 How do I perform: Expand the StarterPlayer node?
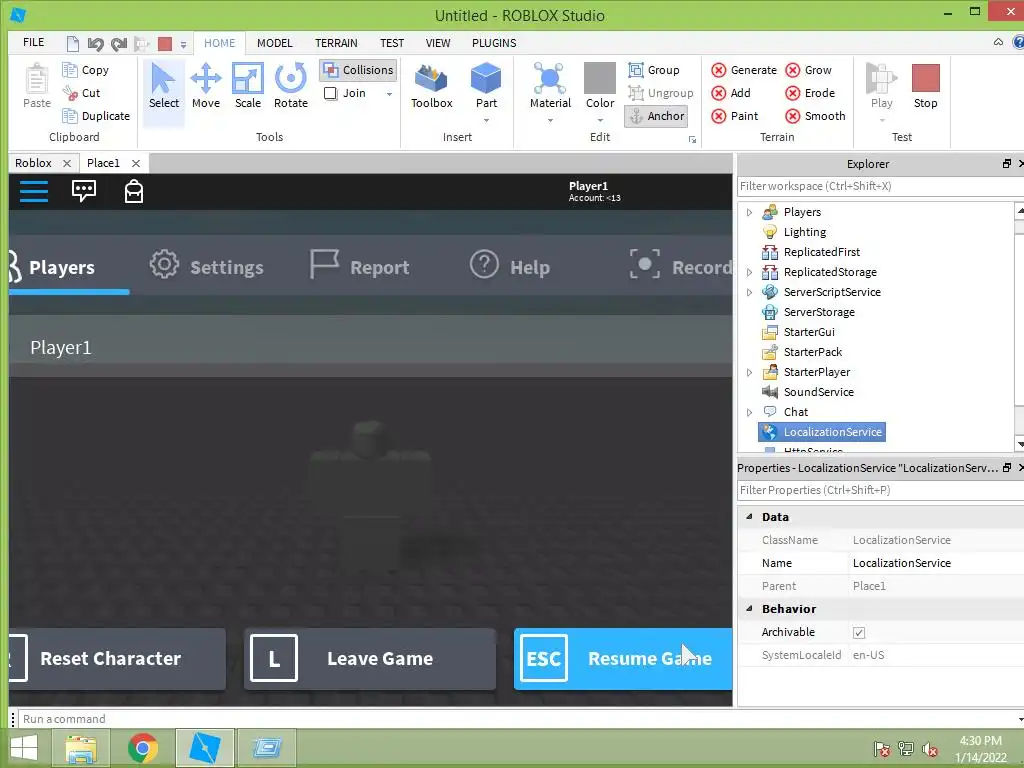pos(750,372)
